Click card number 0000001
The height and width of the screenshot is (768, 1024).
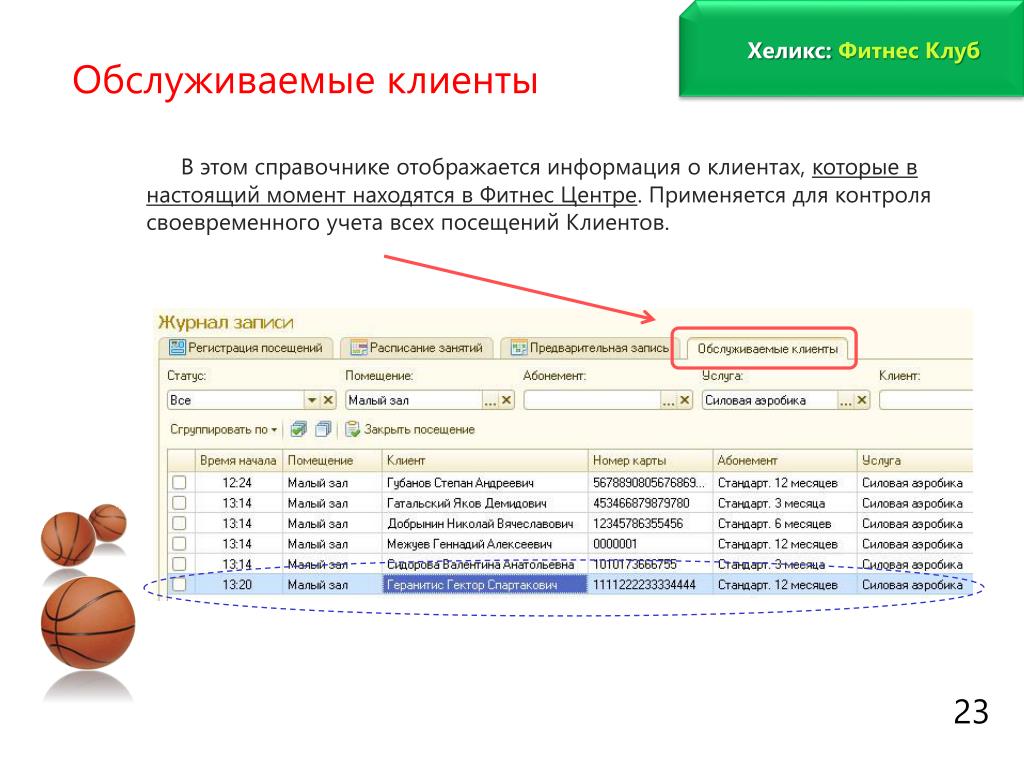click(615, 543)
